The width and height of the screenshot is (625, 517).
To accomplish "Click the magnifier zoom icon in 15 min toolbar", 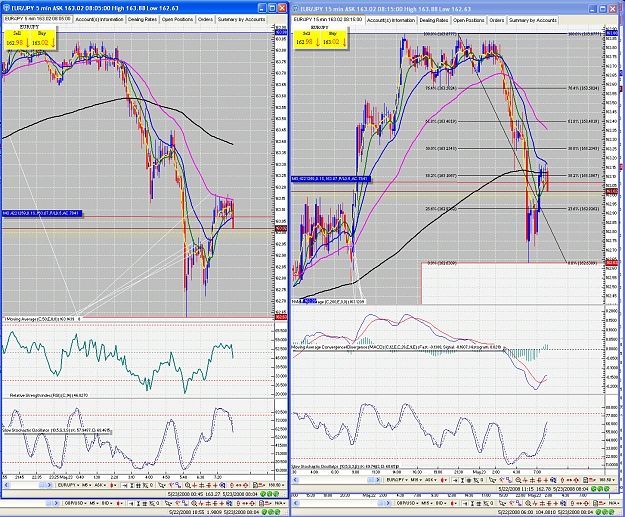I will click(x=518, y=480).
